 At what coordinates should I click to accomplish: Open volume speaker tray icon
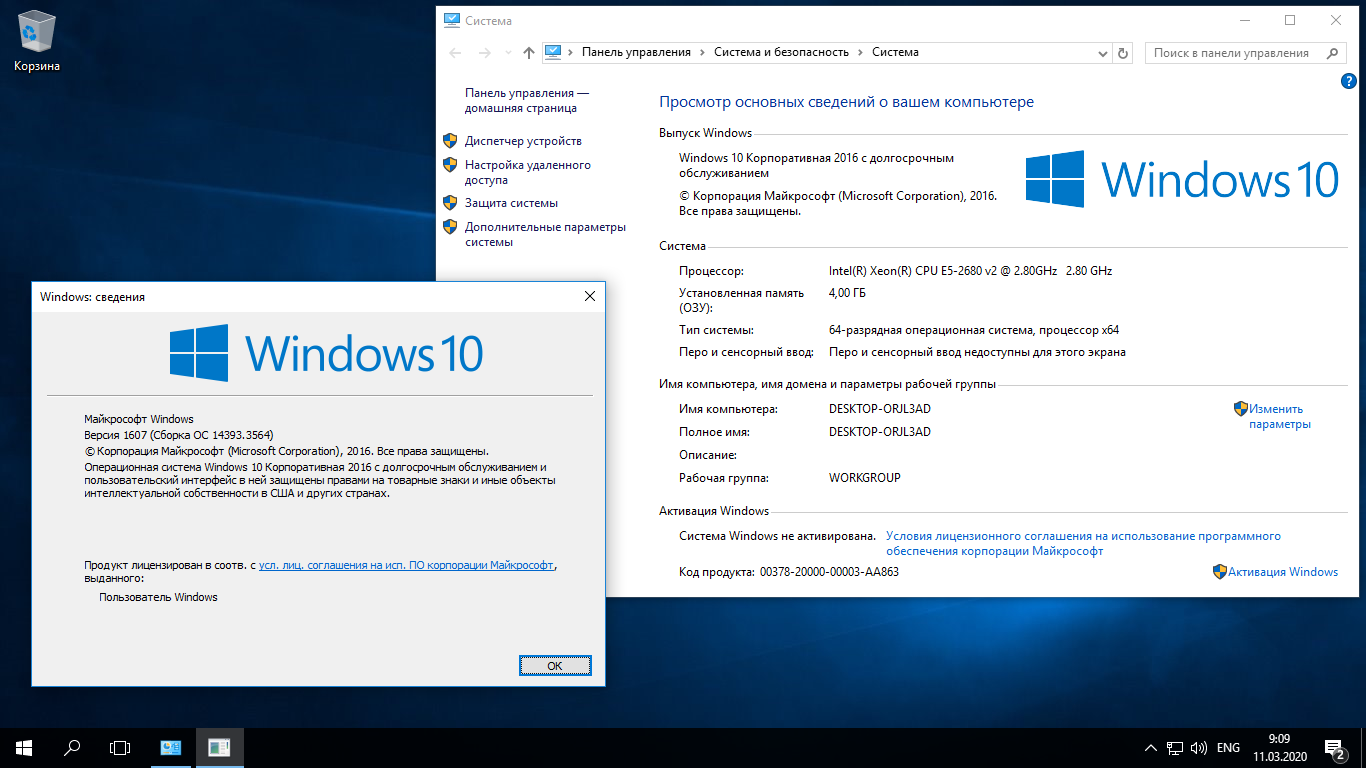pyautogui.click(x=1198, y=748)
